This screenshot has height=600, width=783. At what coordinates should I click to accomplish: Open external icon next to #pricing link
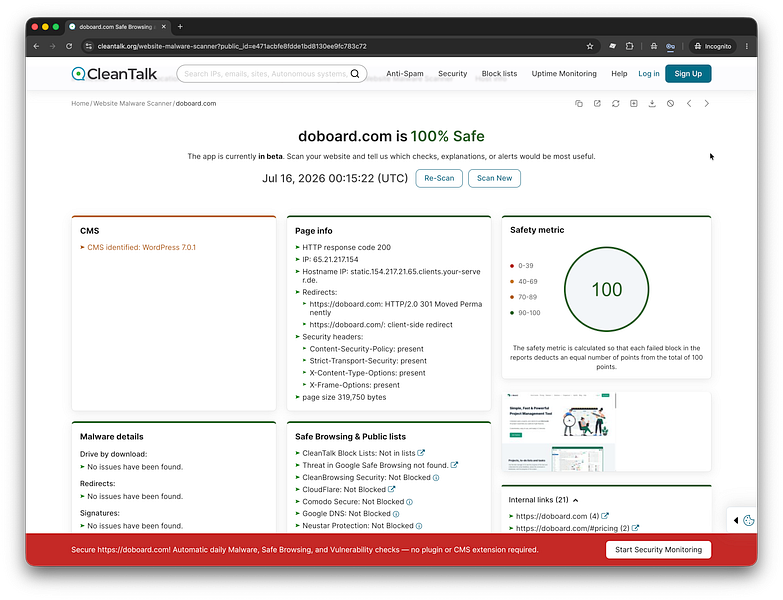pyautogui.click(x=635, y=528)
